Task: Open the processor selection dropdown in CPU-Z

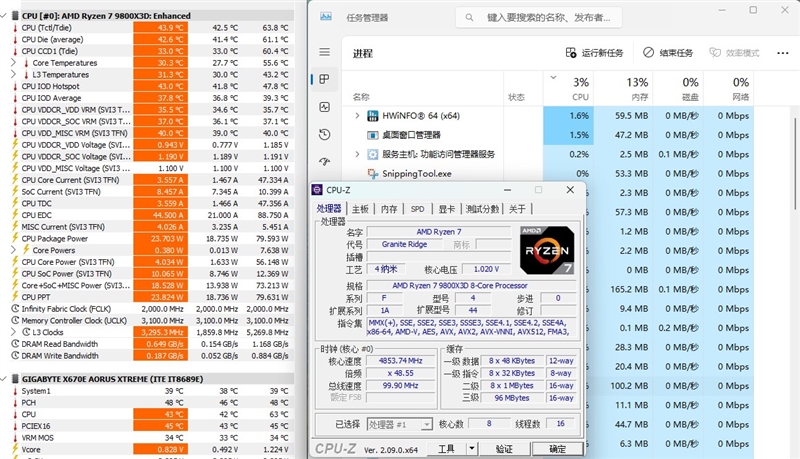Action: [427, 424]
